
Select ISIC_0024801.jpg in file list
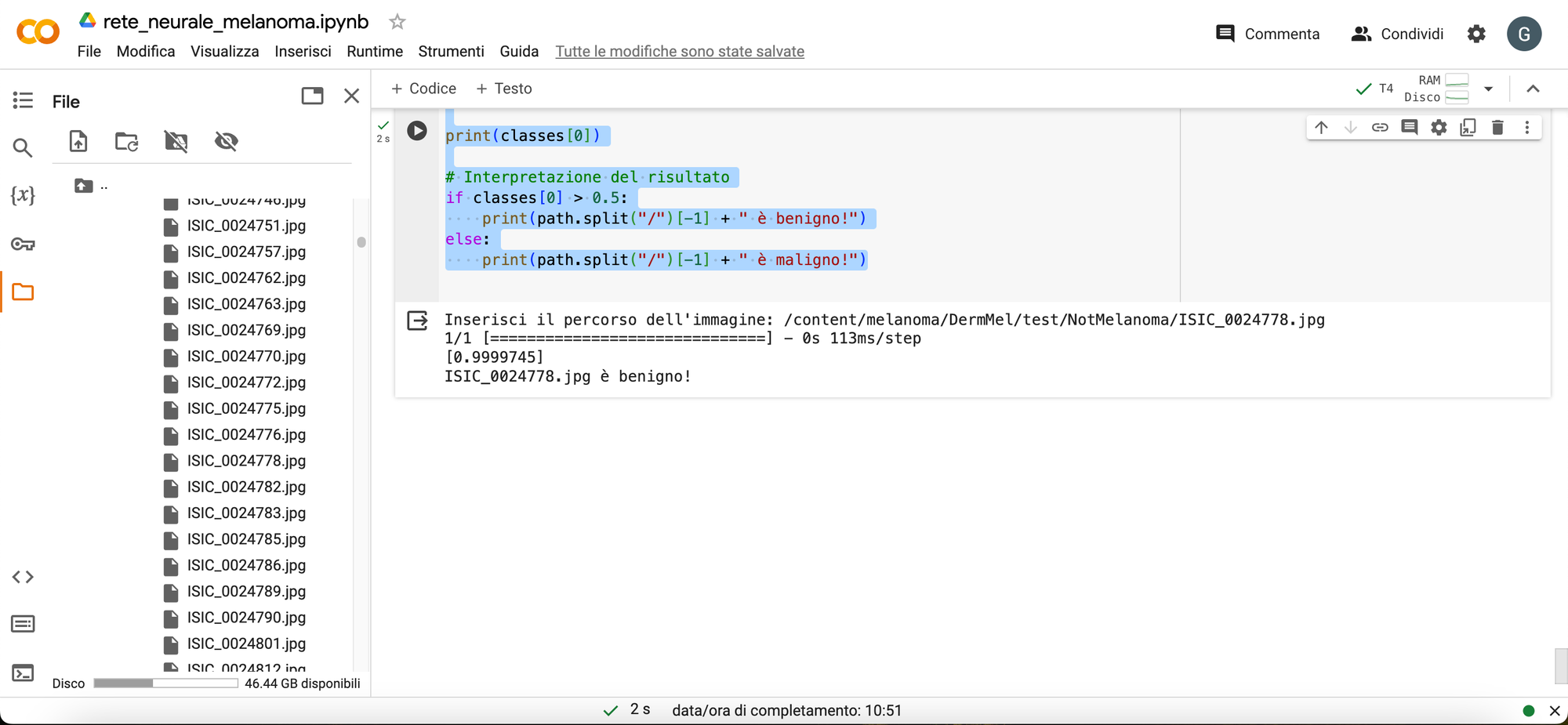pyautogui.click(x=246, y=643)
